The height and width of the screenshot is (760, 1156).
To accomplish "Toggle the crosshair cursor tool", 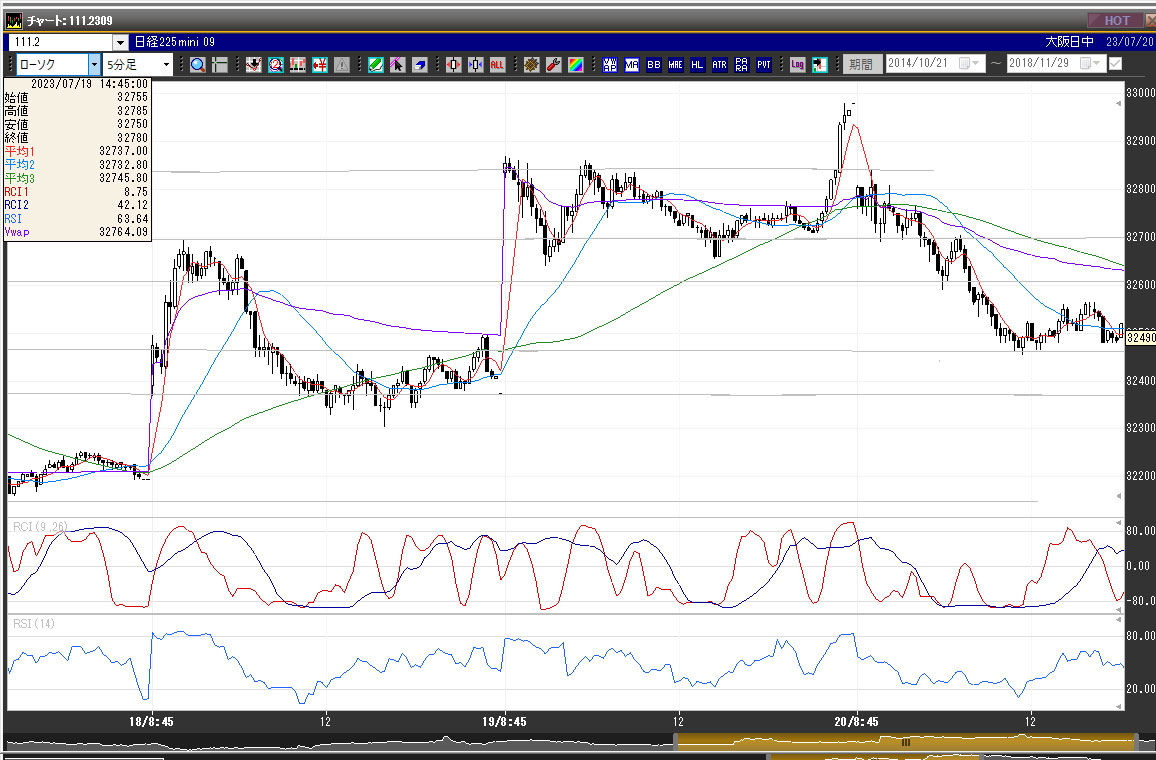I will coord(220,65).
